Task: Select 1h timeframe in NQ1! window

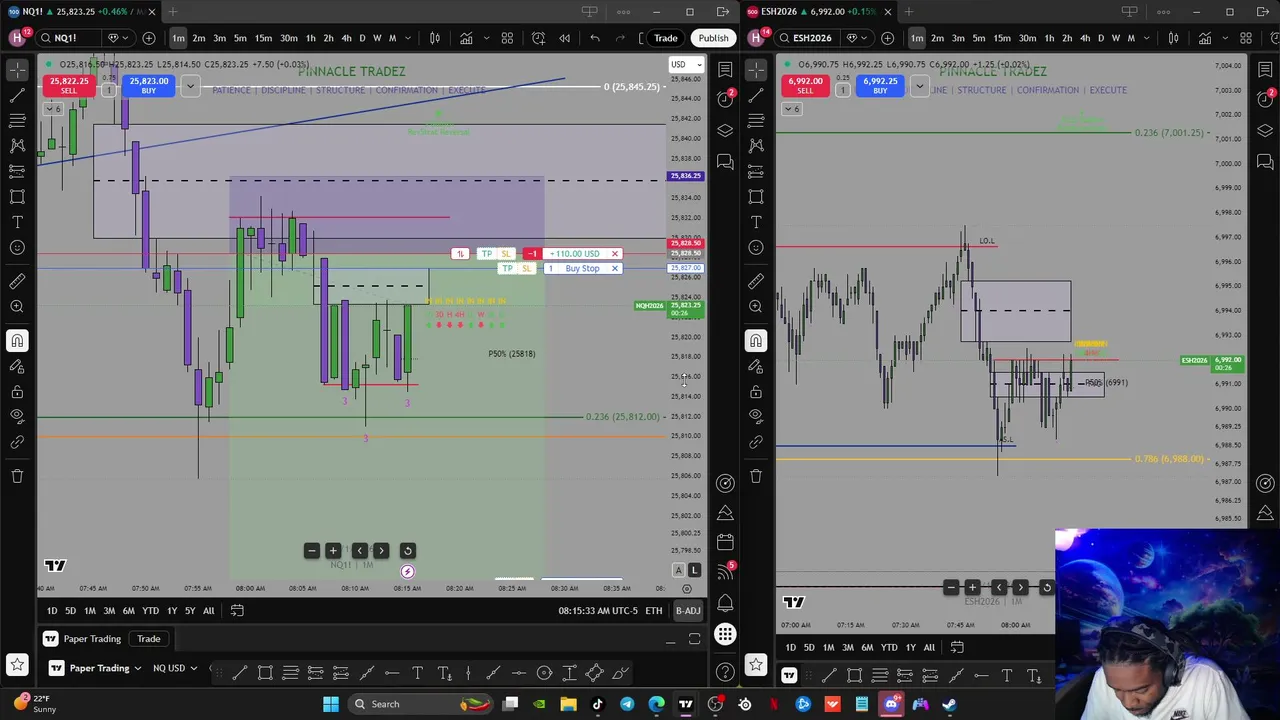Action: [x=310, y=38]
